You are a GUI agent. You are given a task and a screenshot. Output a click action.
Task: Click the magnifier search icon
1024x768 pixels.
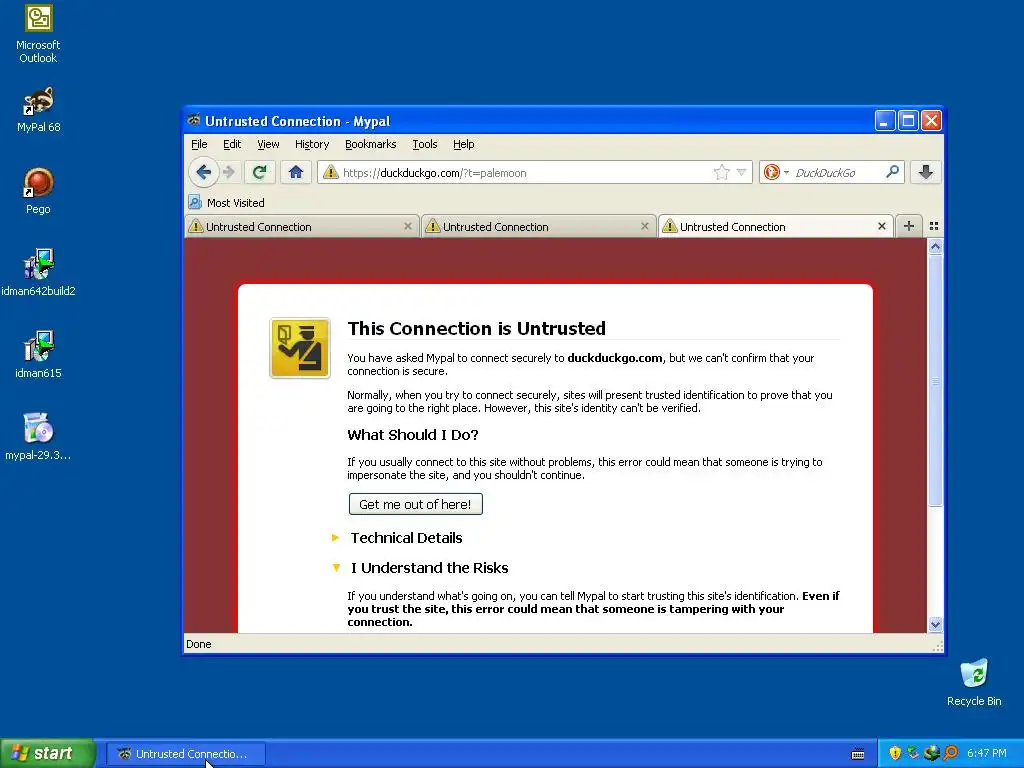tap(892, 172)
